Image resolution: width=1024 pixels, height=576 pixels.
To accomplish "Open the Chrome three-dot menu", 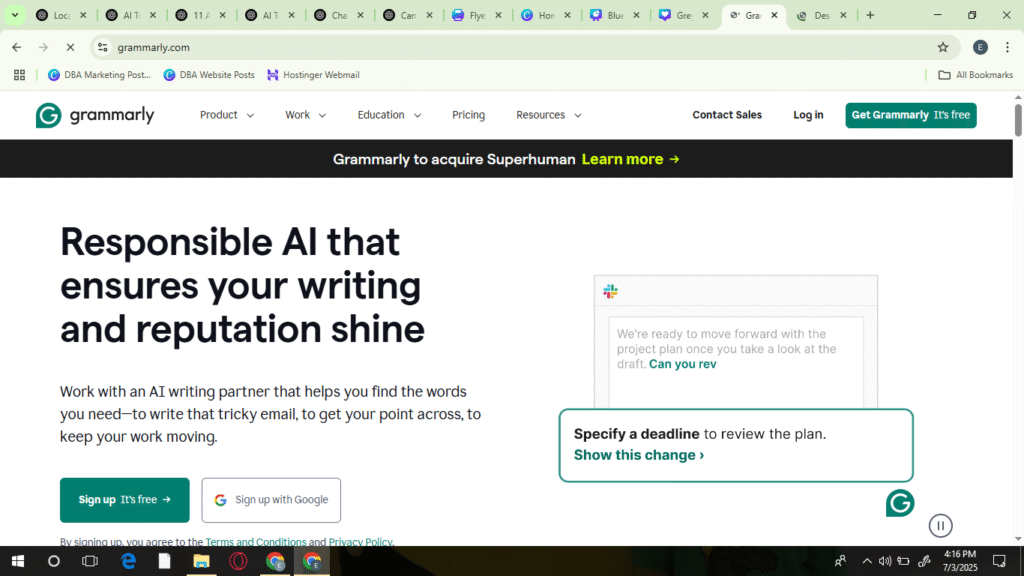I will click(x=1007, y=47).
